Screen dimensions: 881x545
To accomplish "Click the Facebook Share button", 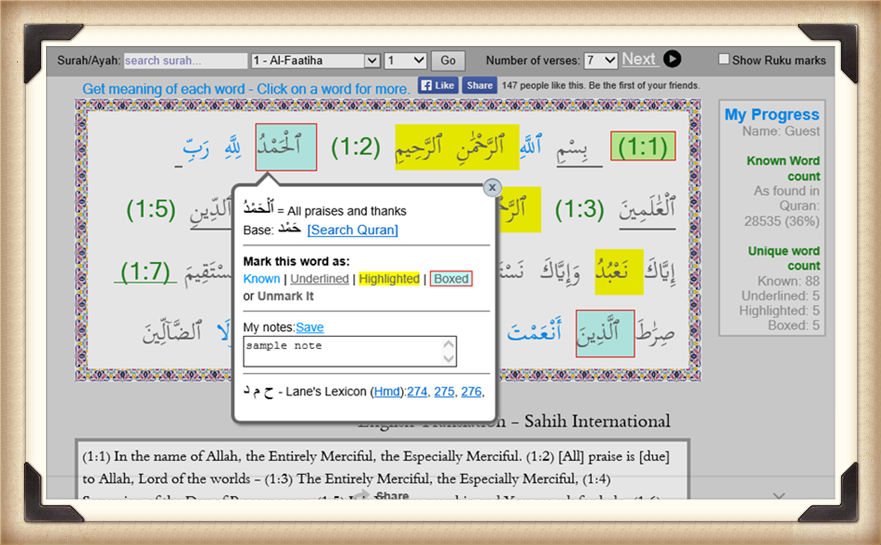I will 480,85.
